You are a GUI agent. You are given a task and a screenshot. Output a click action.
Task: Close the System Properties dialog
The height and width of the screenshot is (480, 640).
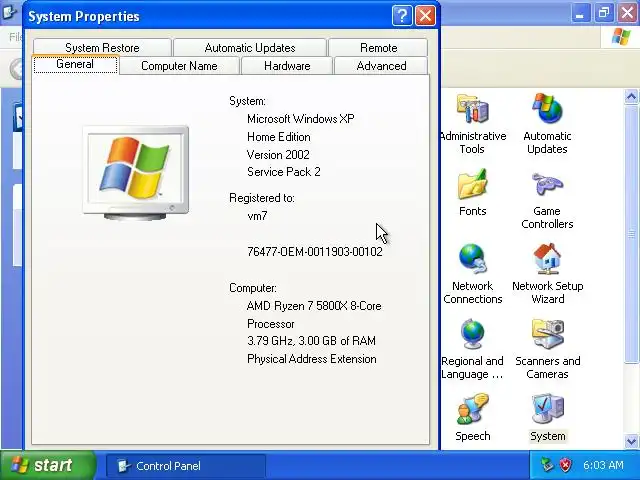click(x=425, y=16)
